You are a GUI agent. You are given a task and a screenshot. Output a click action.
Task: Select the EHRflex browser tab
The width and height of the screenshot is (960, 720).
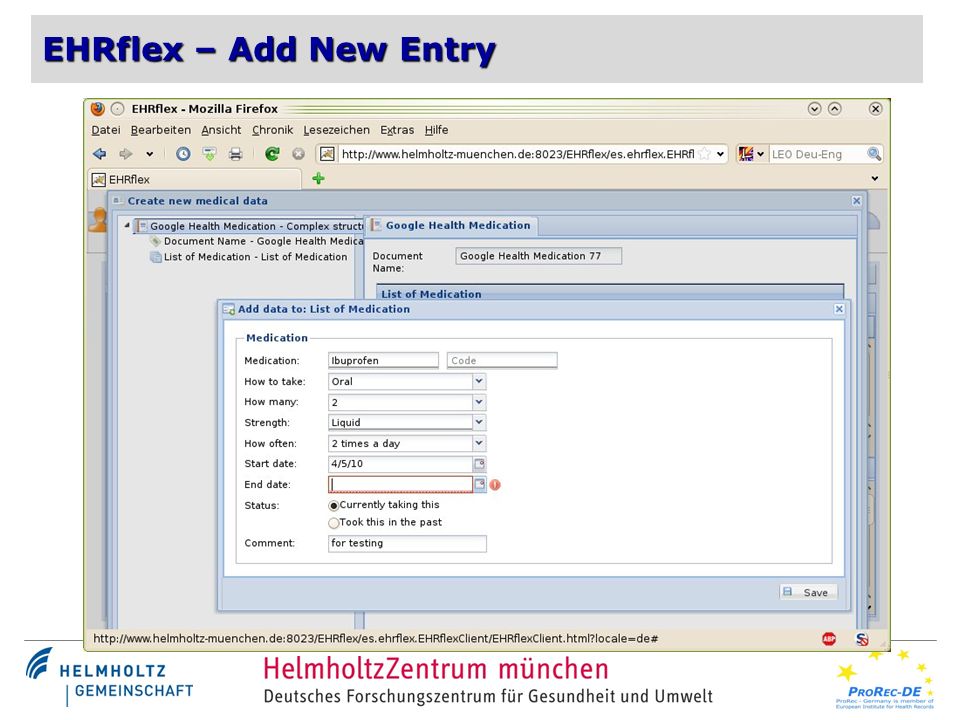point(195,179)
